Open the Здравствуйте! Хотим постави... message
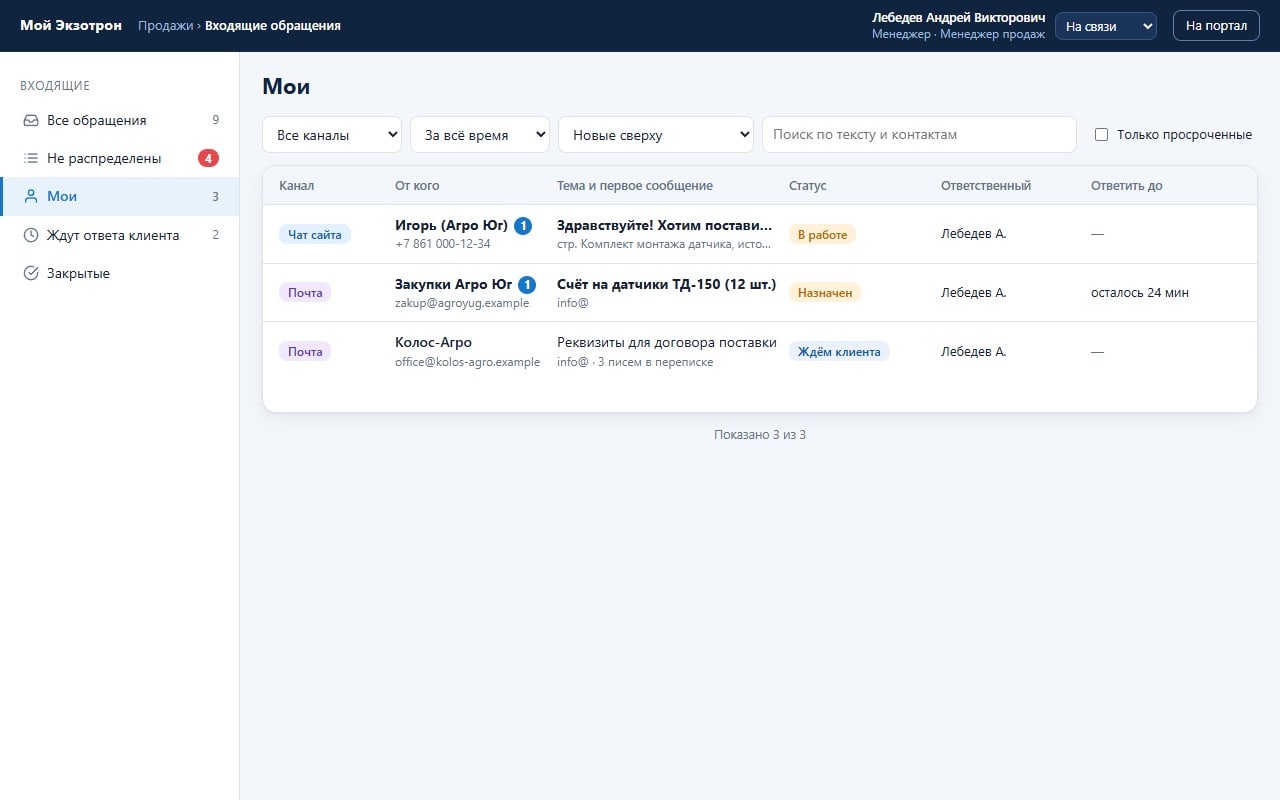 click(665, 226)
